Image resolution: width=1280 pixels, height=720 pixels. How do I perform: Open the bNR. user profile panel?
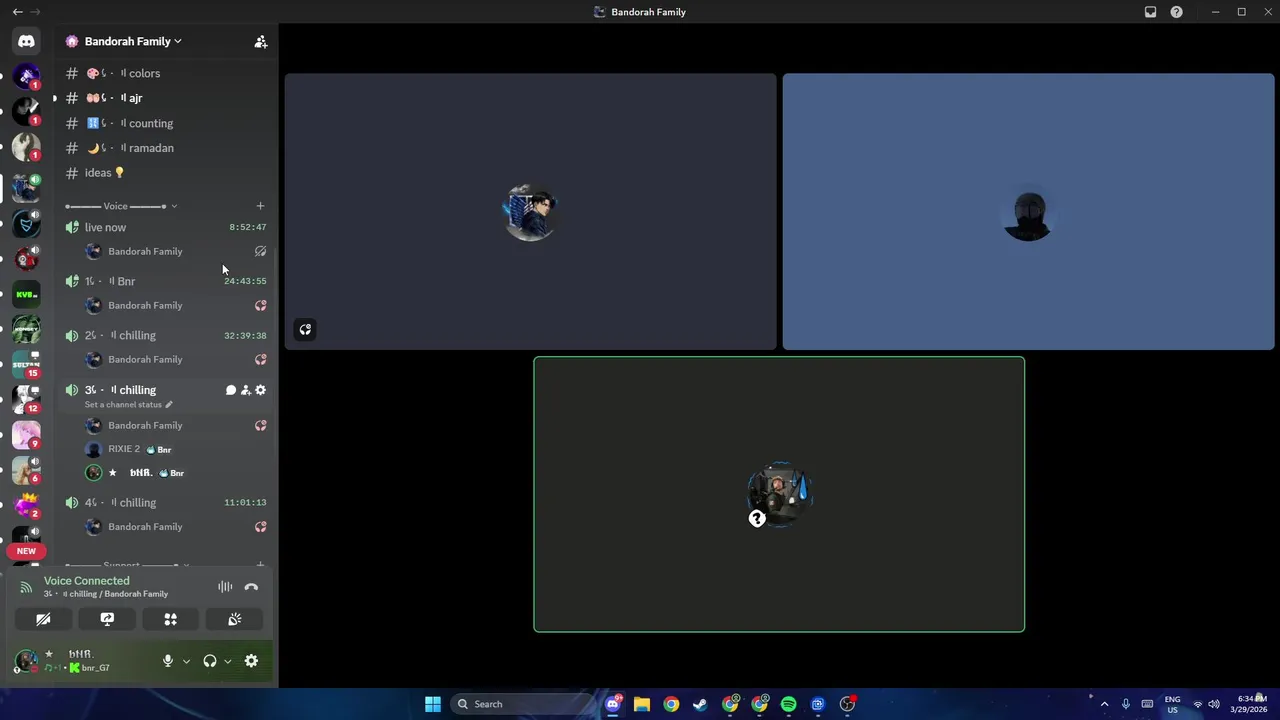coord(80,661)
